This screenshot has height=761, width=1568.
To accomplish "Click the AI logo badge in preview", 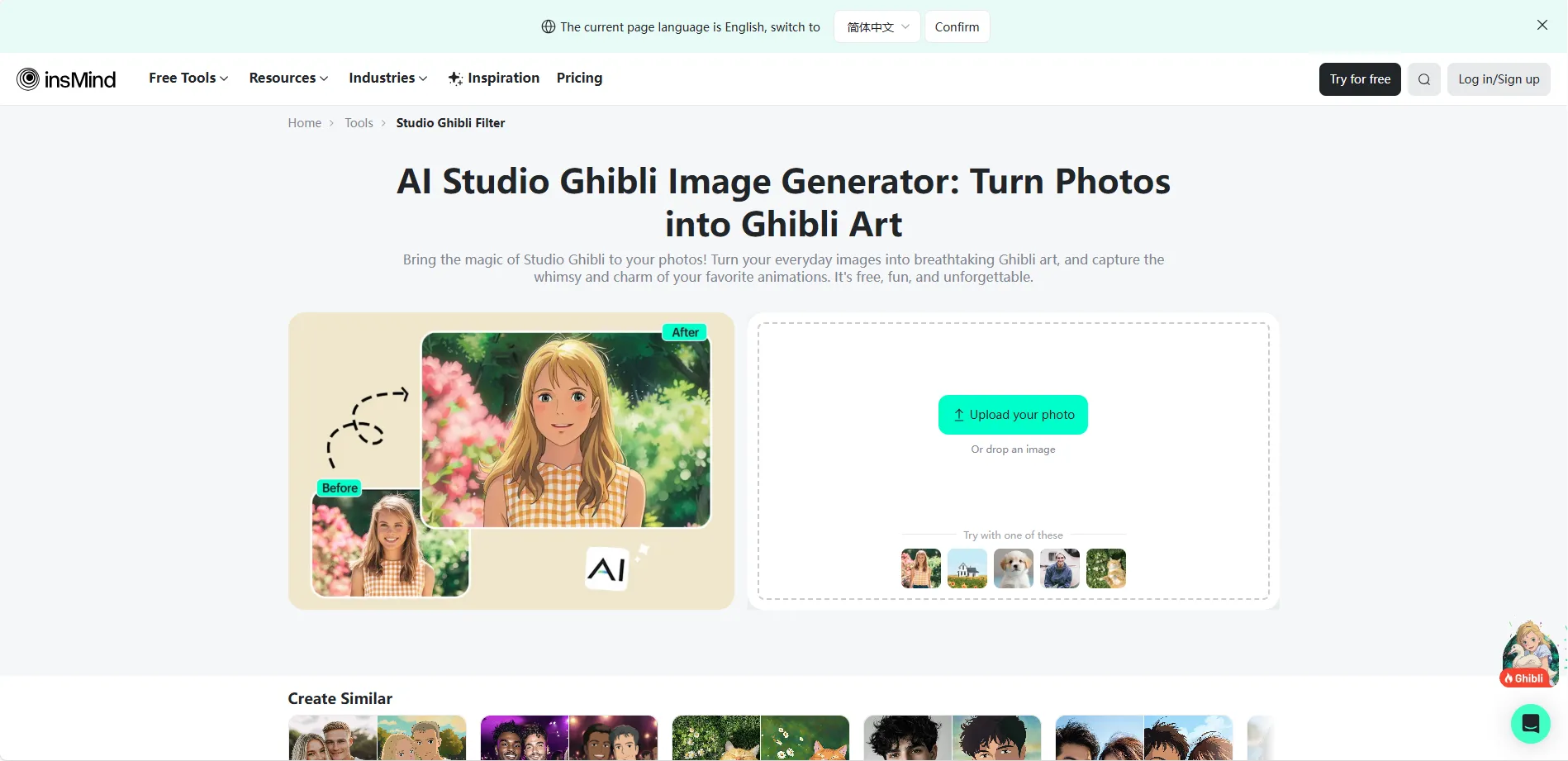I will [607, 568].
